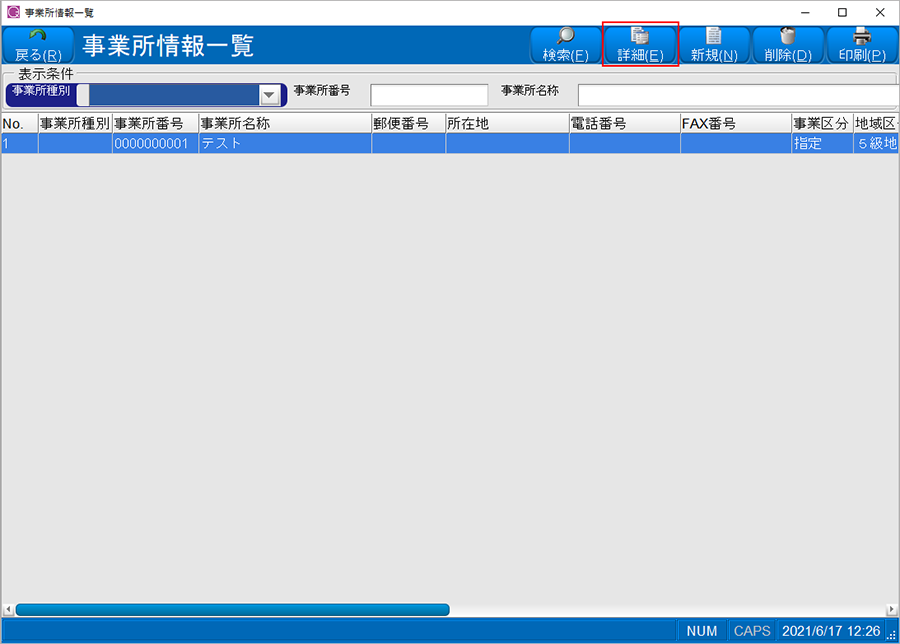Click the 戻る(R) back arrow icon

click(x=38, y=37)
